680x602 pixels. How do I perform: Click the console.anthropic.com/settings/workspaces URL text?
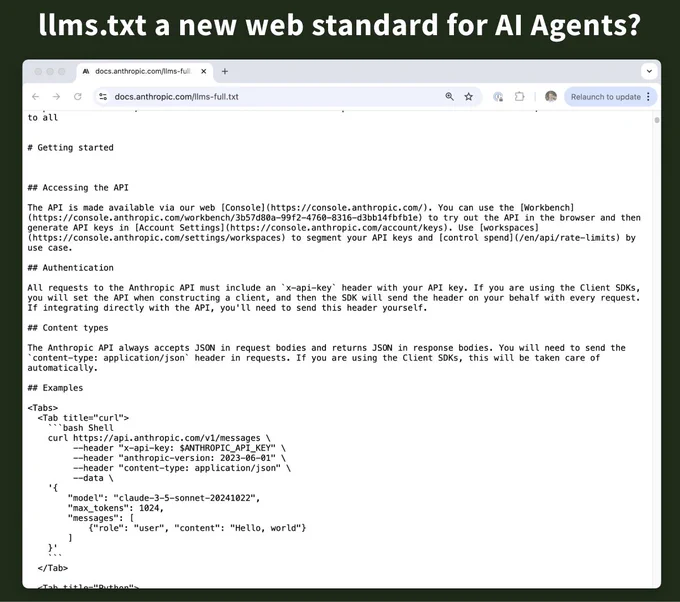[157, 238]
